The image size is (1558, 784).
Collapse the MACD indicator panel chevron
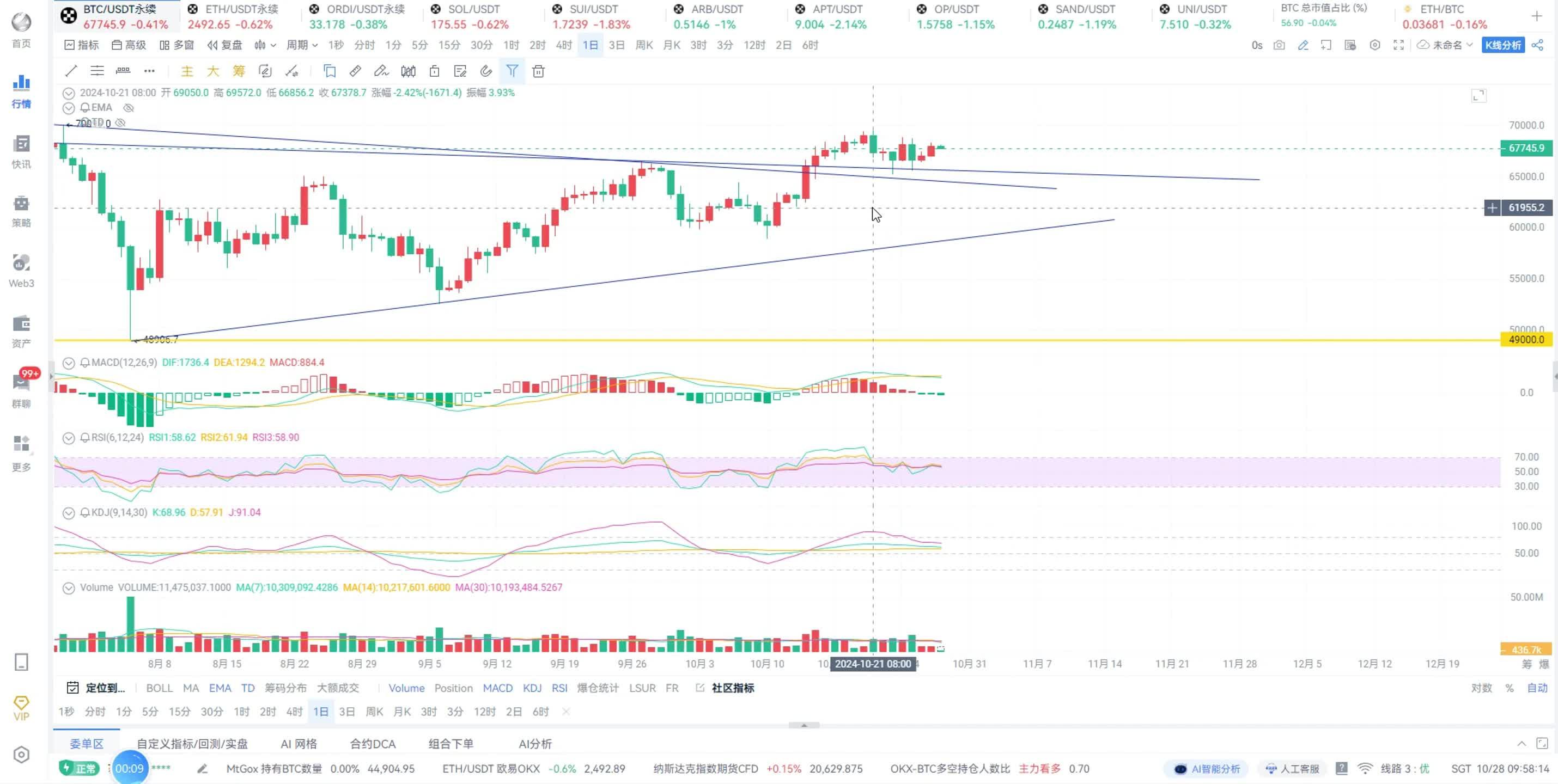point(68,363)
